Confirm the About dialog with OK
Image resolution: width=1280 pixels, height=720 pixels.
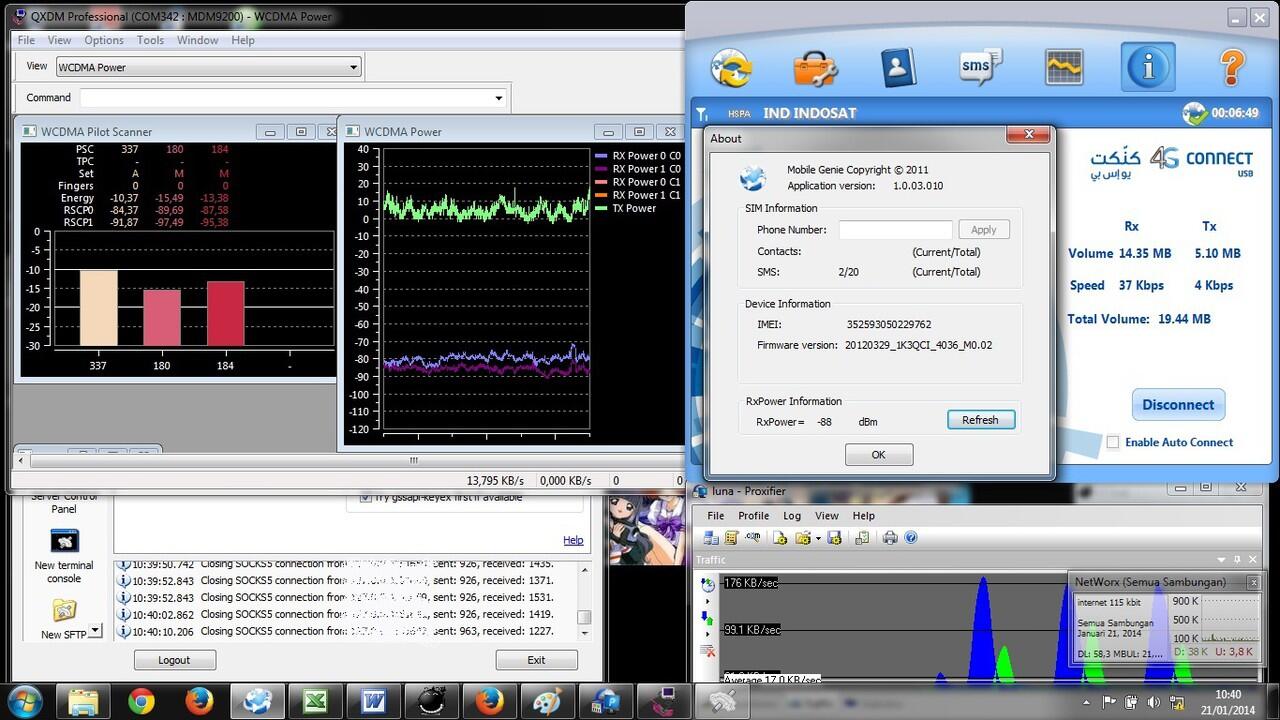pos(878,454)
